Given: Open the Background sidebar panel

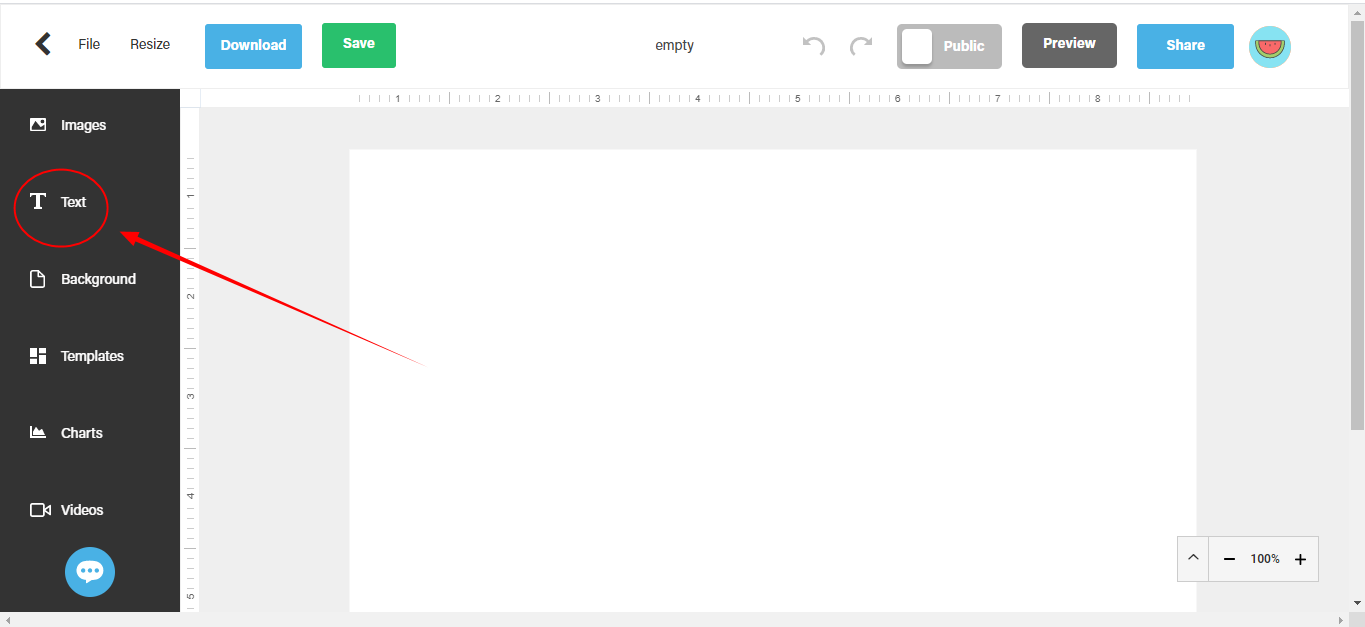Looking at the screenshot, I should pos(83,279).
